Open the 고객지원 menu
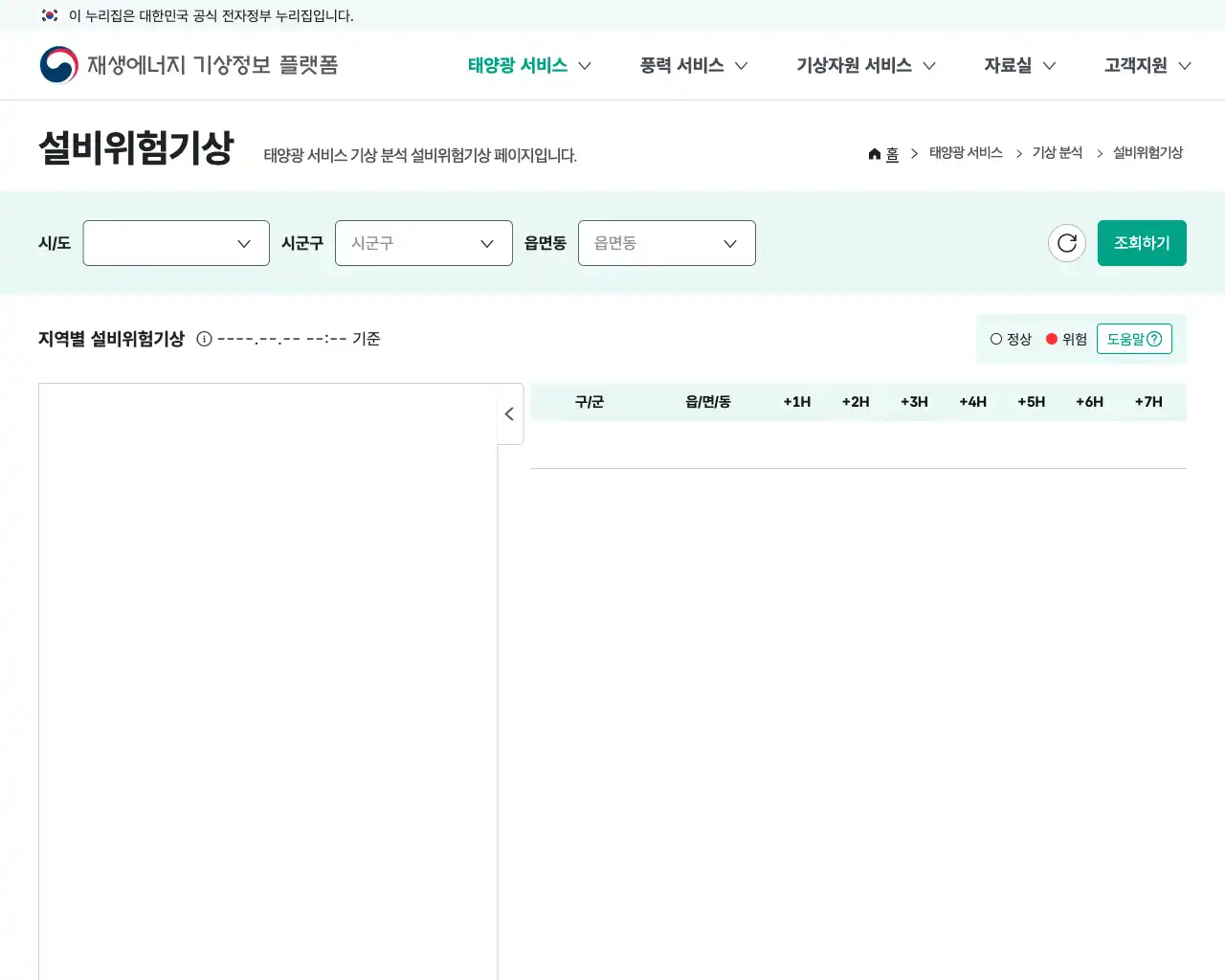The image size is (1225, 980). tap(1135, 65)
